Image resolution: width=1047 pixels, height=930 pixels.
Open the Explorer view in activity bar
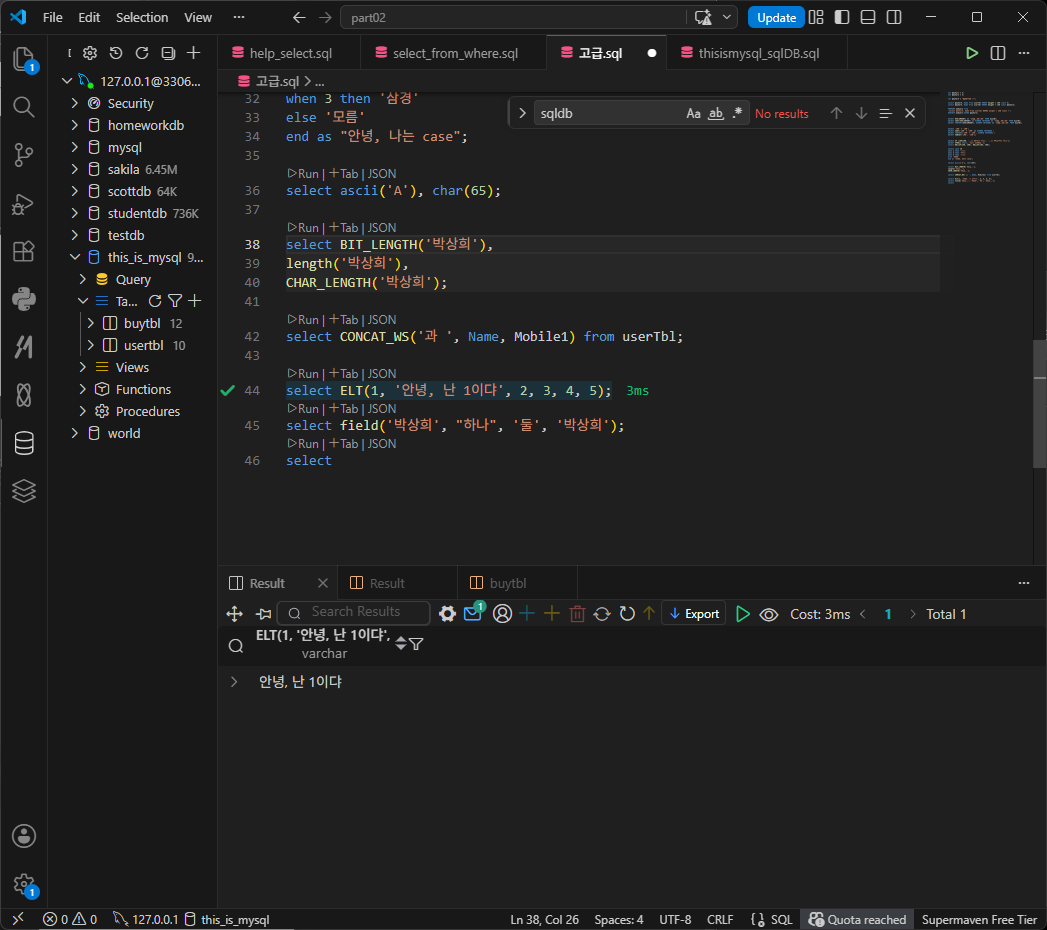(24, 59)
